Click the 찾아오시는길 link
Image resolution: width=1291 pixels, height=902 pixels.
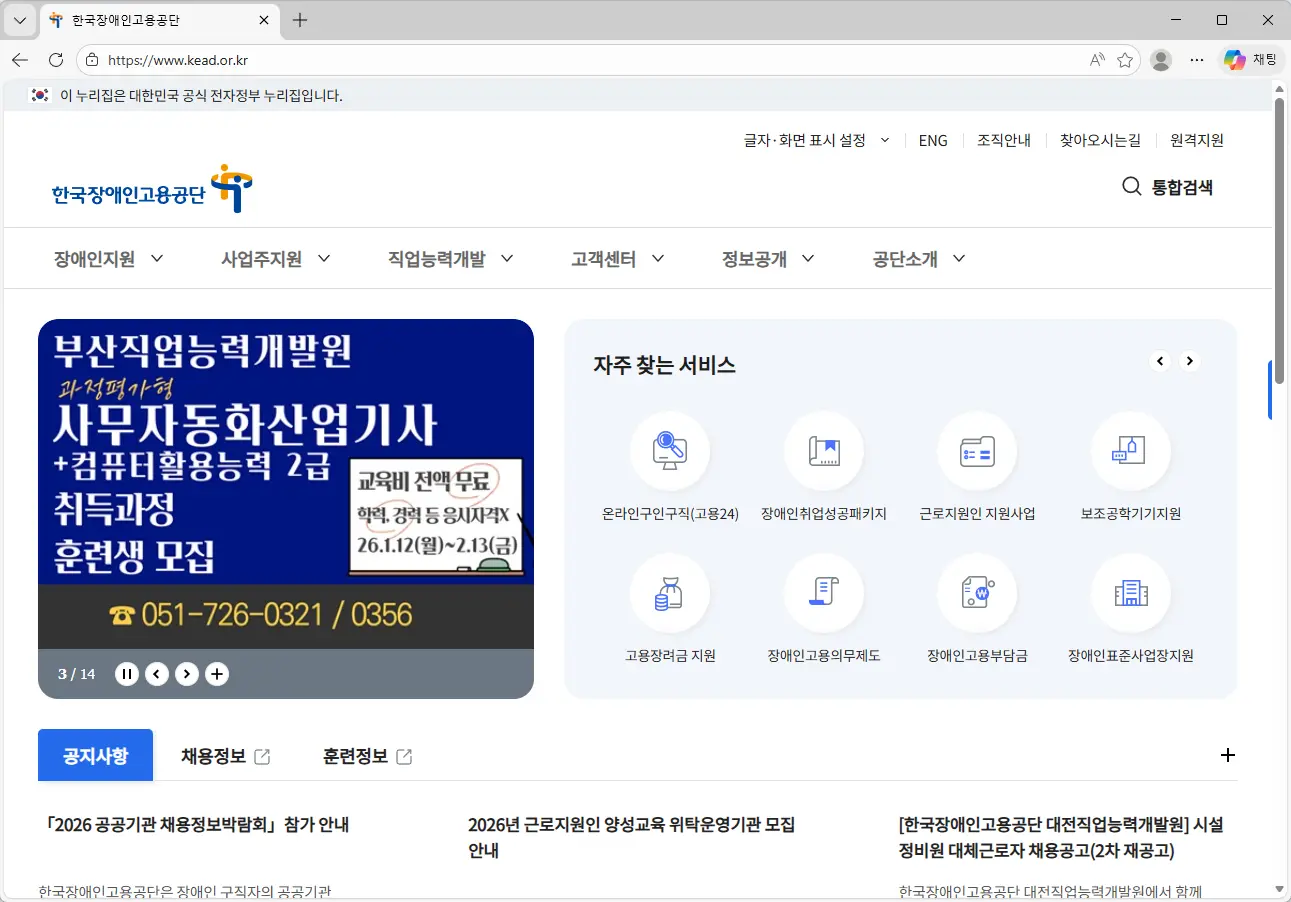click(x=1100, y=140)
